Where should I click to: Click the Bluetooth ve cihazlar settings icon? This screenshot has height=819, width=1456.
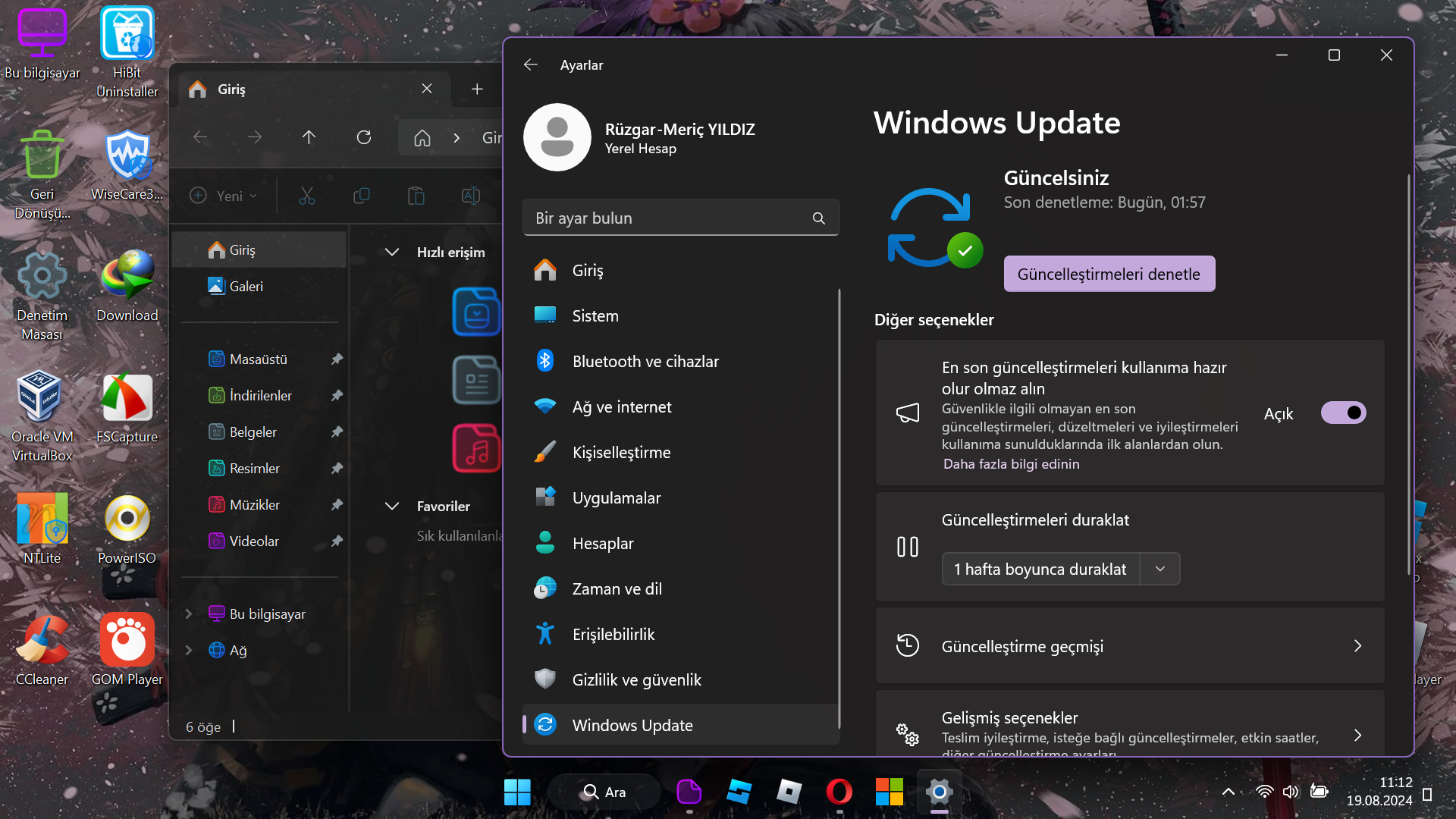[x=544, y=361]
